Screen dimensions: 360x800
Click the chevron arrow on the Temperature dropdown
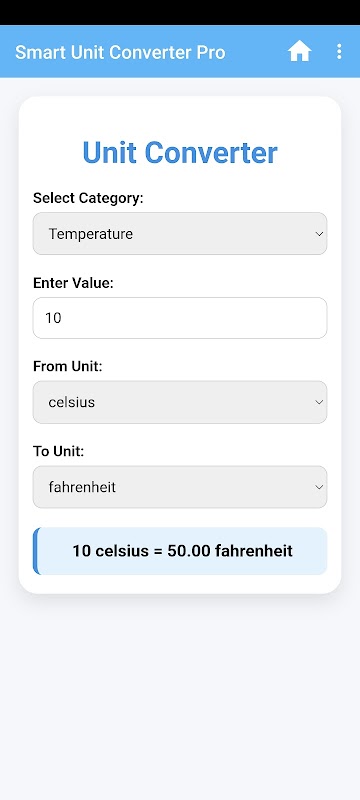319,234
